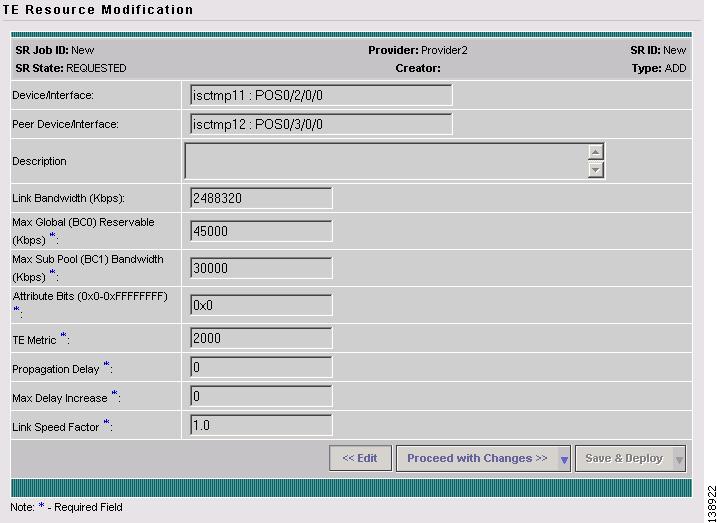The height and width of the screenshot is (523, 717).
Task: Click the Max Global Reservable field 45000
Action: [x=261, y=231]
